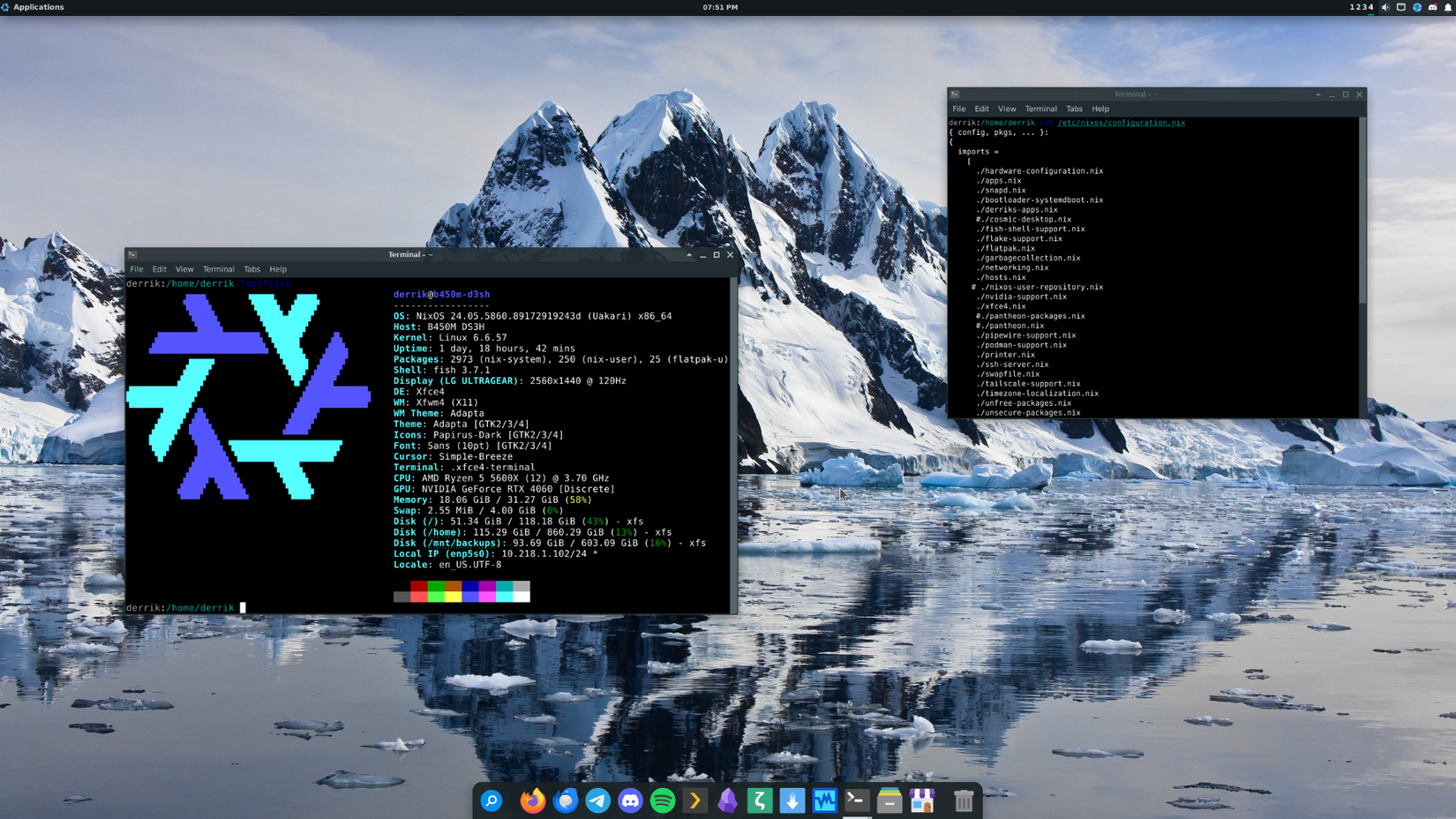Launch the terminal emulator from the dock
Viewport: 1456px width, 819px height.
tap(855, 800)
